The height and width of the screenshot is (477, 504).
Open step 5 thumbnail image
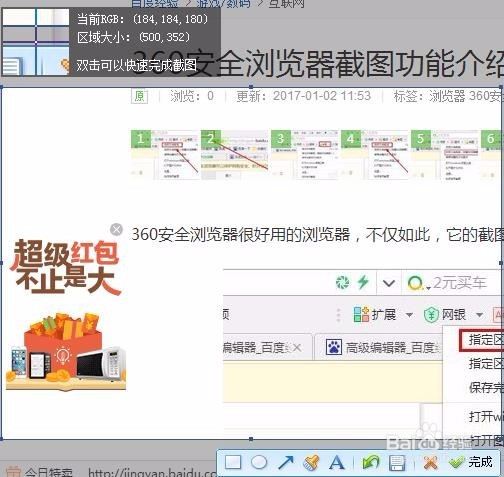pyautogui.click(x=445, y=155)
